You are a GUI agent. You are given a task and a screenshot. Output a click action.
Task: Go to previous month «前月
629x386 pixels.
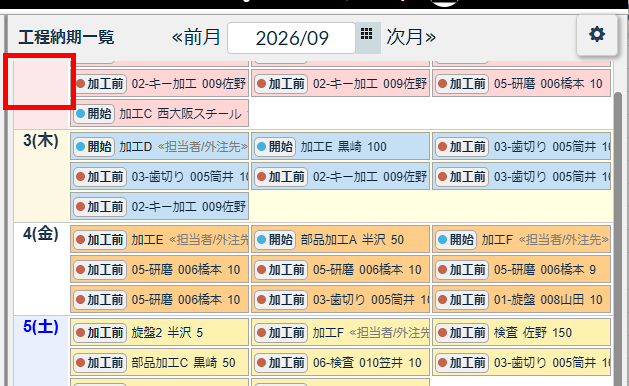click(196, 37)
